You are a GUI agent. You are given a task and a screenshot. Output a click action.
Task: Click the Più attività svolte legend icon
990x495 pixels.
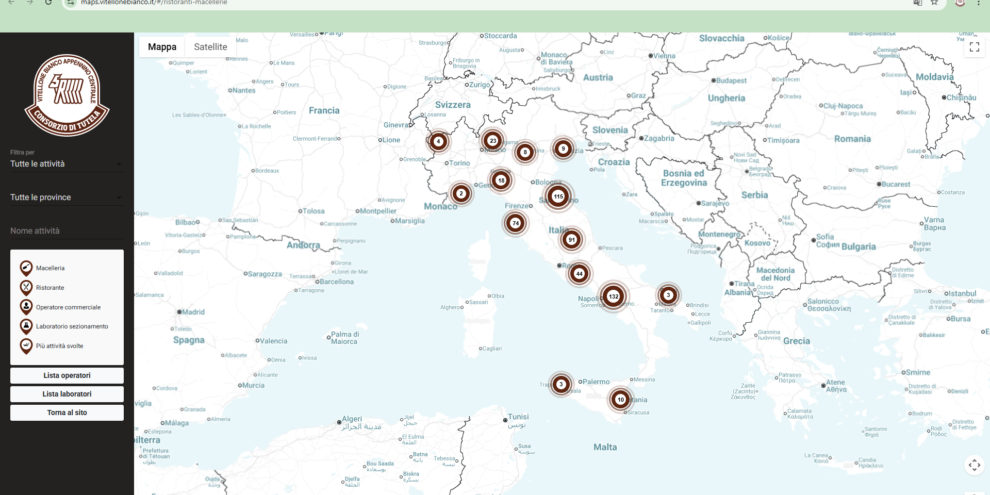coord(26,345)
